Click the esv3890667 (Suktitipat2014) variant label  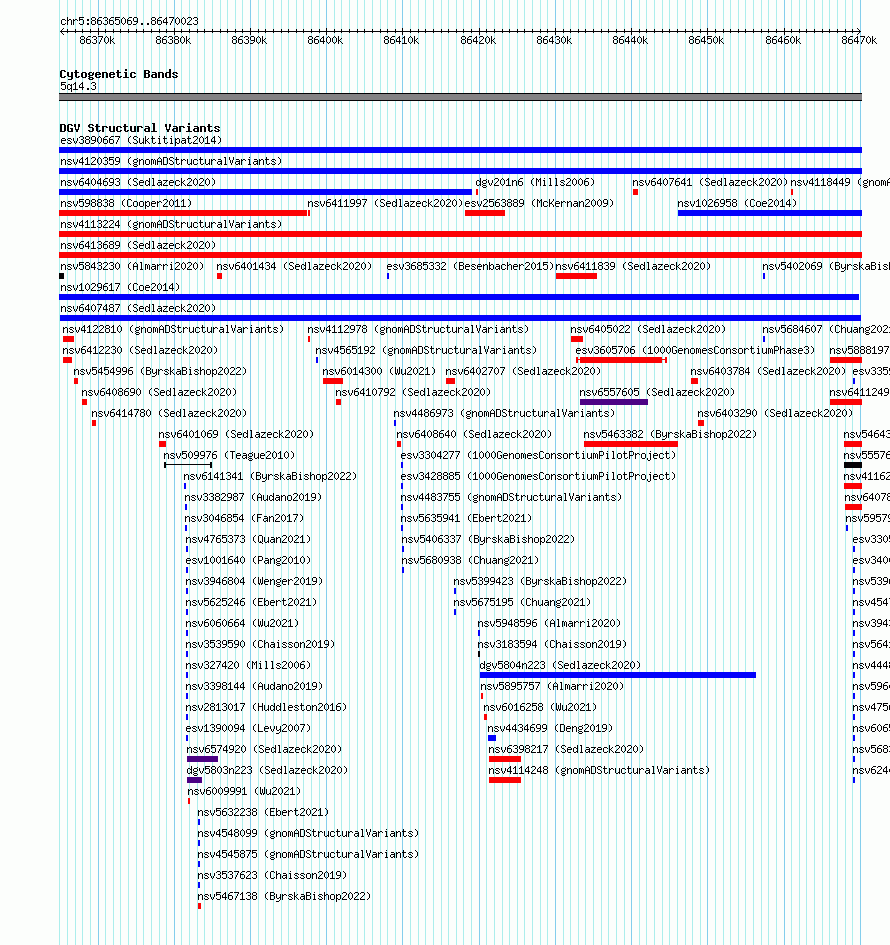click(x=141, y=140)
